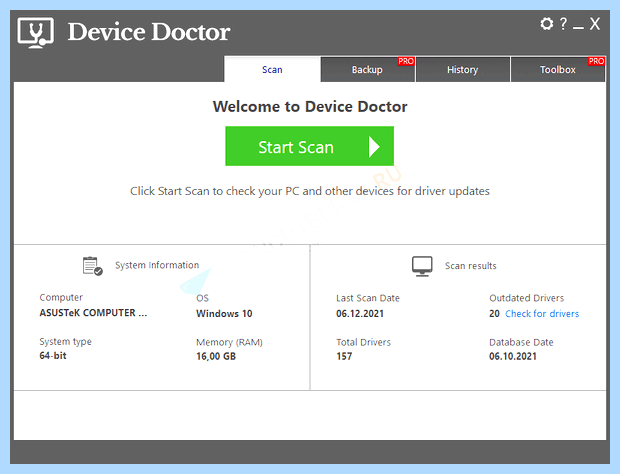Click the OS value Windows 10
The height and width of the screenshot is (474, 620).
click(x=224, y=313)
